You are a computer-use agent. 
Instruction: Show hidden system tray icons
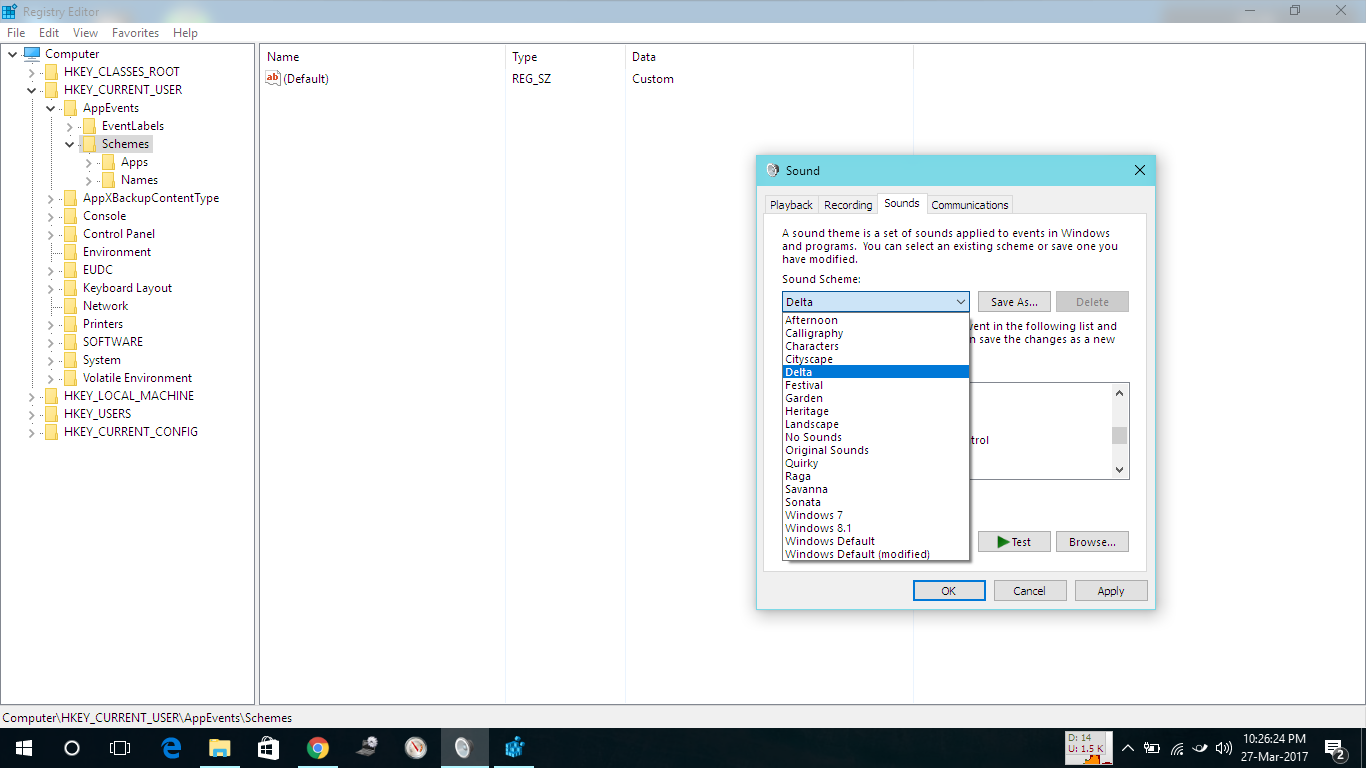click(1128, 747)
